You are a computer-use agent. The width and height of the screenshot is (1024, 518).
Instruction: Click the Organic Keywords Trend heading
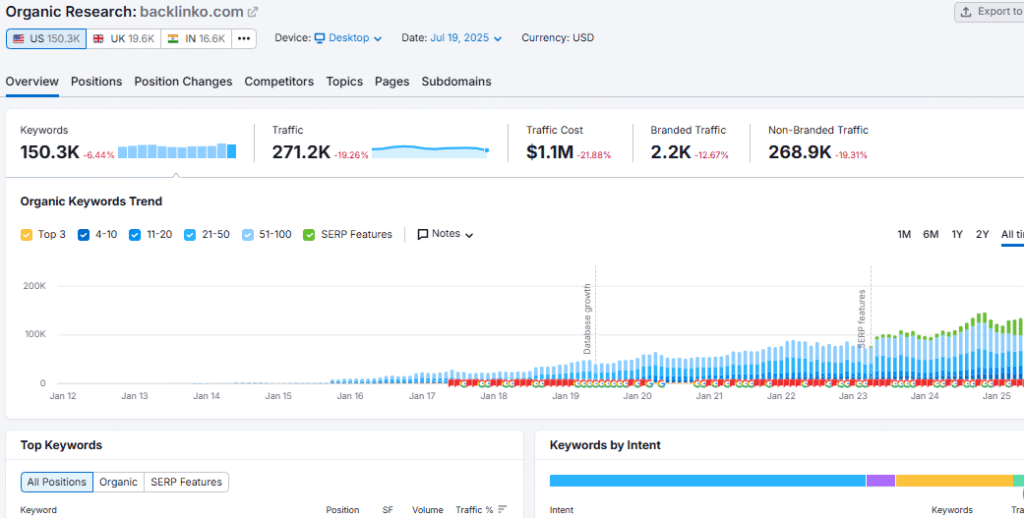point(91,201)
